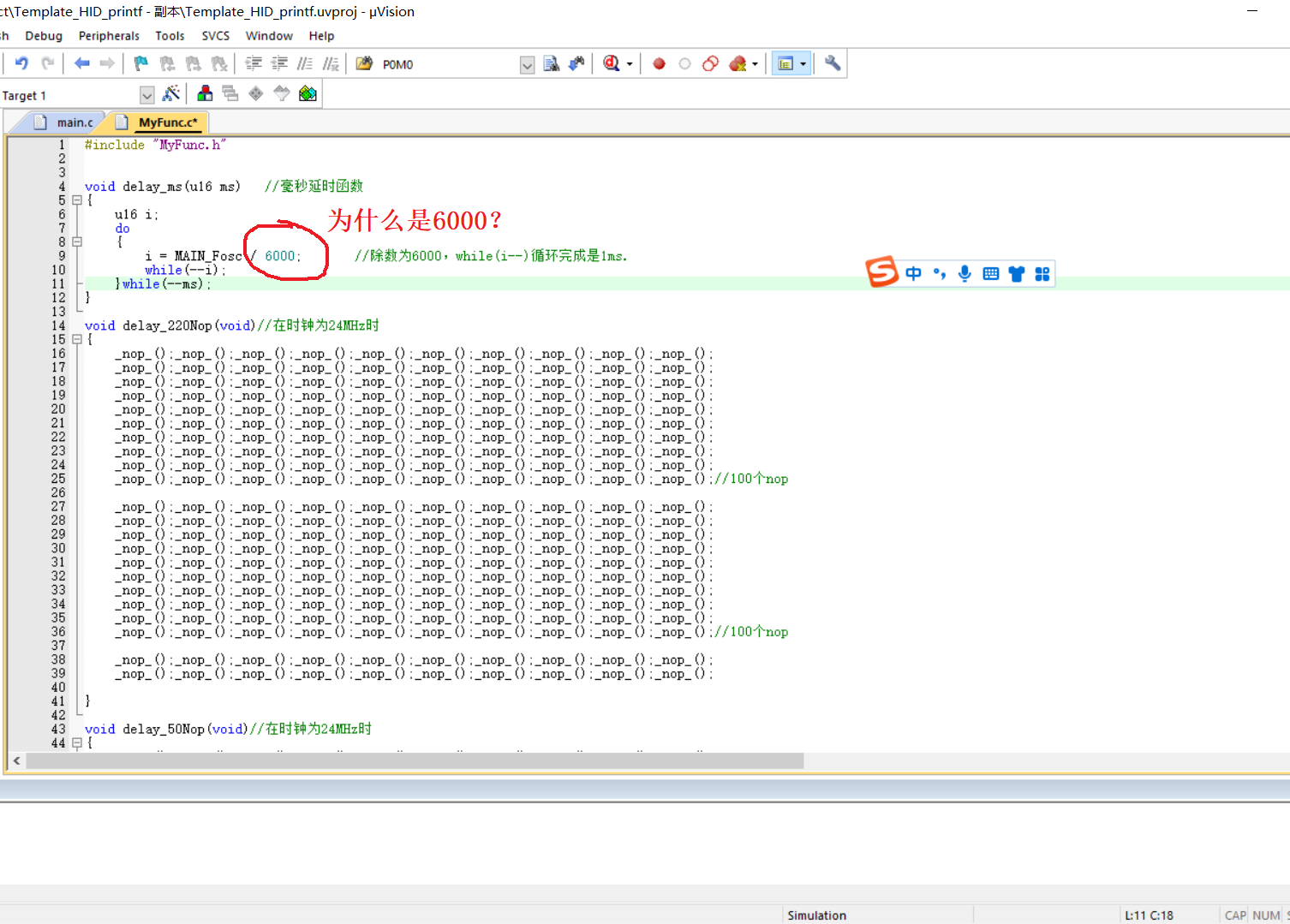Image resolution: width=1290 pixels, height=924 pixels.
Task: Open configuration with the wrench icon
Action: pos(833,63)
